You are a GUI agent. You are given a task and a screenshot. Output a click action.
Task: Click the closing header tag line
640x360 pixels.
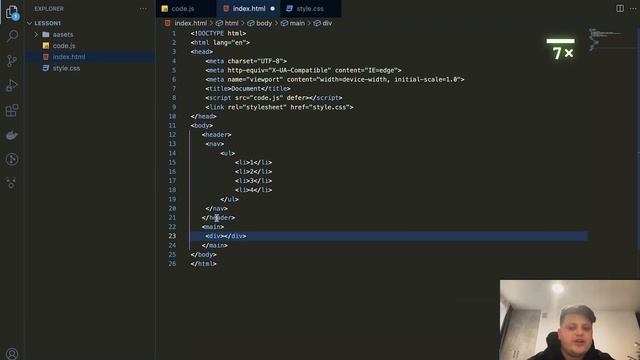click(x=218, y=218)
